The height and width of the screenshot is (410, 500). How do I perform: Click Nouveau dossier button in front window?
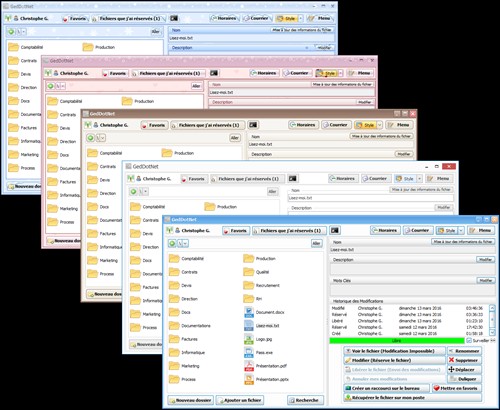190,400
